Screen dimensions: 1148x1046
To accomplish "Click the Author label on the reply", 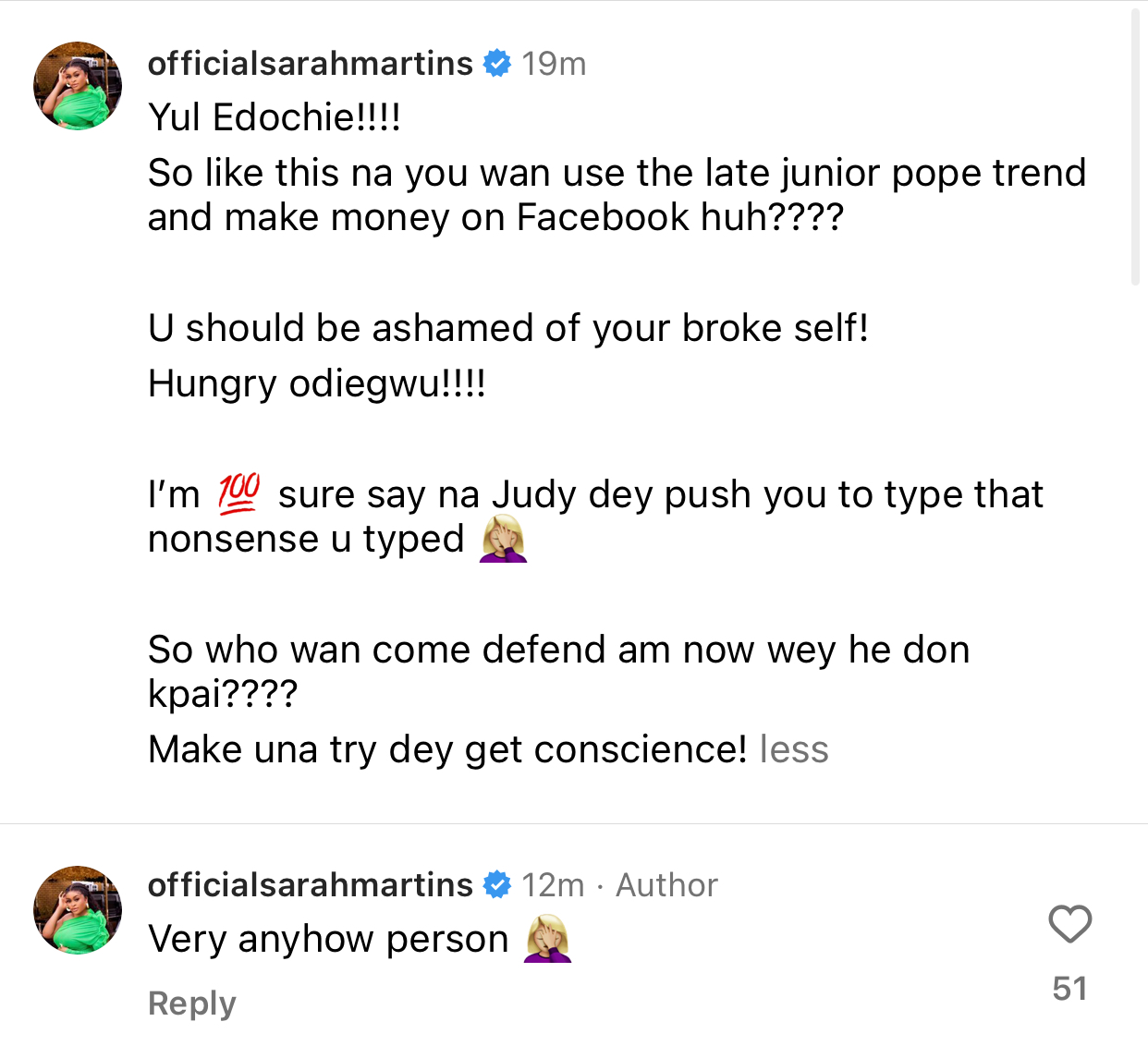I will point(666,884).
